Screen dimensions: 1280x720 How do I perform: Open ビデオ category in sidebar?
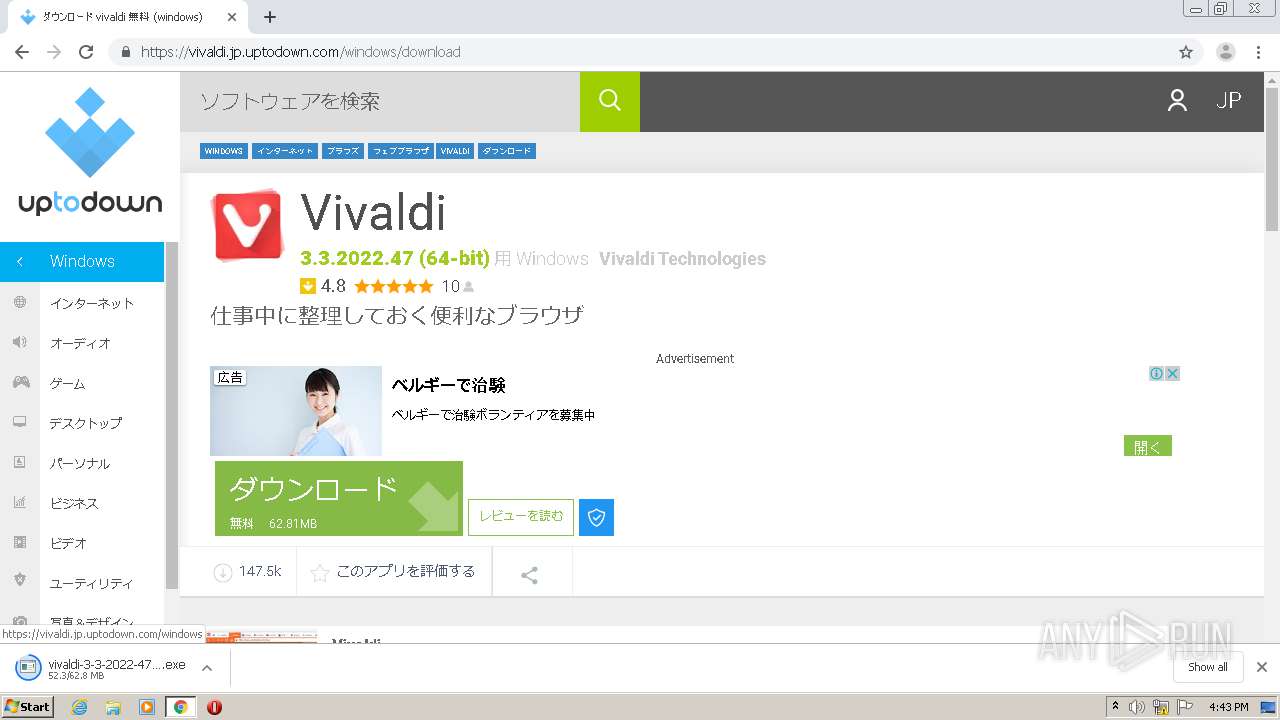(68, 543)
